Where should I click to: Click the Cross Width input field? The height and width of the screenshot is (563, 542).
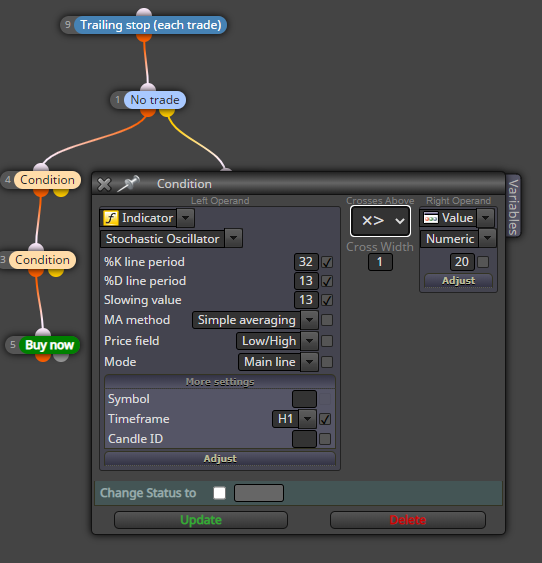pyautogui.click(x=380, y=262)
